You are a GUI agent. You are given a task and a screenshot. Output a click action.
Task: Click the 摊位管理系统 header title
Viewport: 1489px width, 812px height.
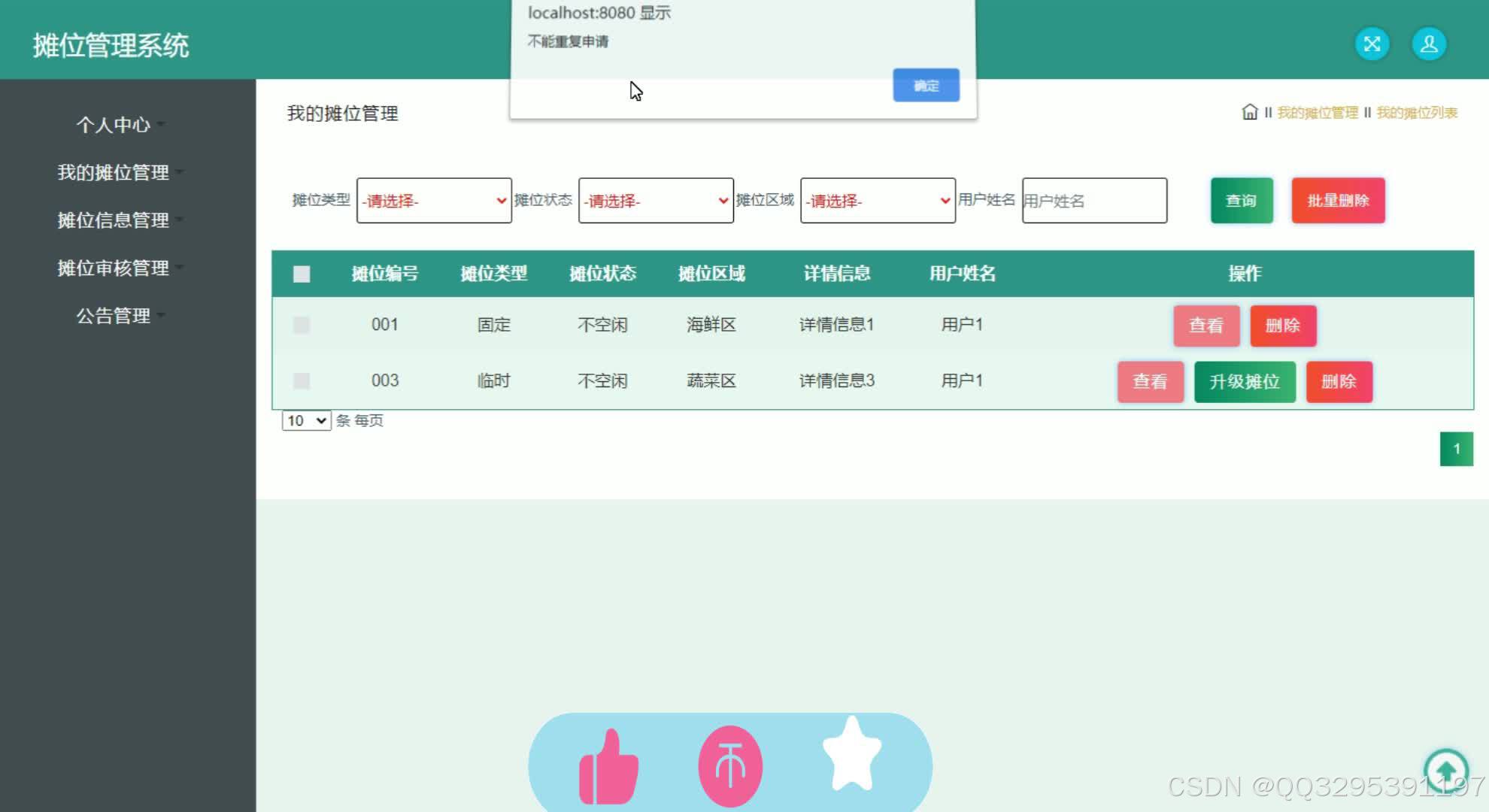pyautogui.click(x=111, y=45)
